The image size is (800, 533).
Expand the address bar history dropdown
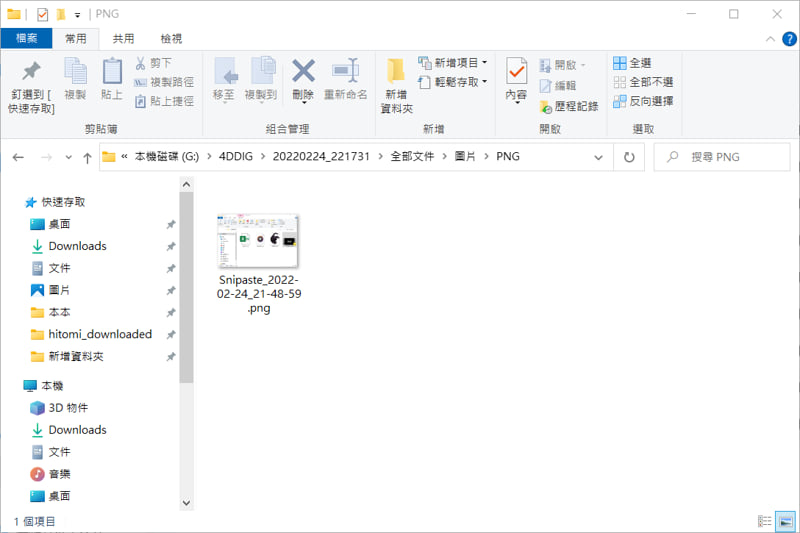(x=598, y=157)
